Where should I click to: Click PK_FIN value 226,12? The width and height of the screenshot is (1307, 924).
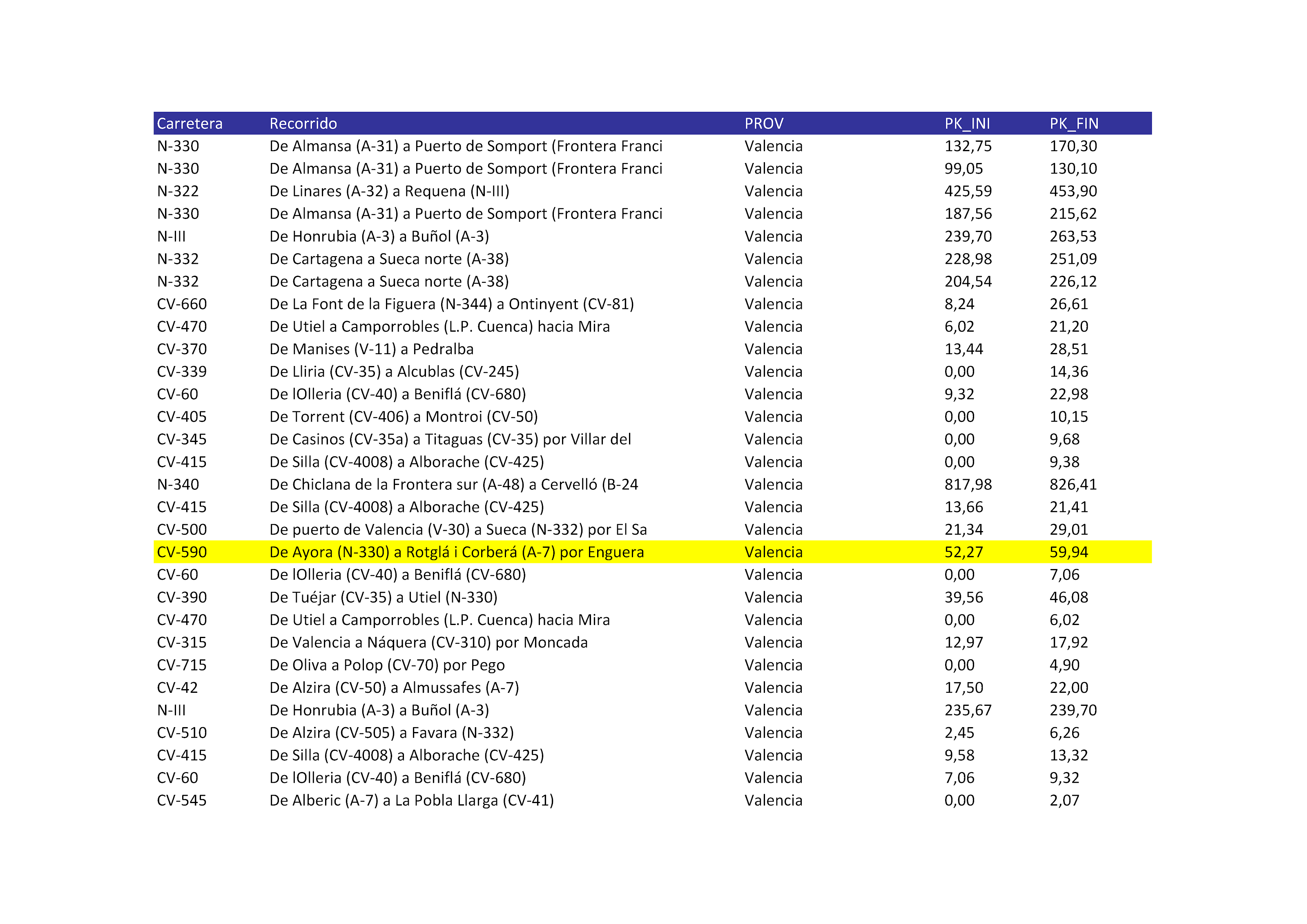click(x=1074, y=281)
